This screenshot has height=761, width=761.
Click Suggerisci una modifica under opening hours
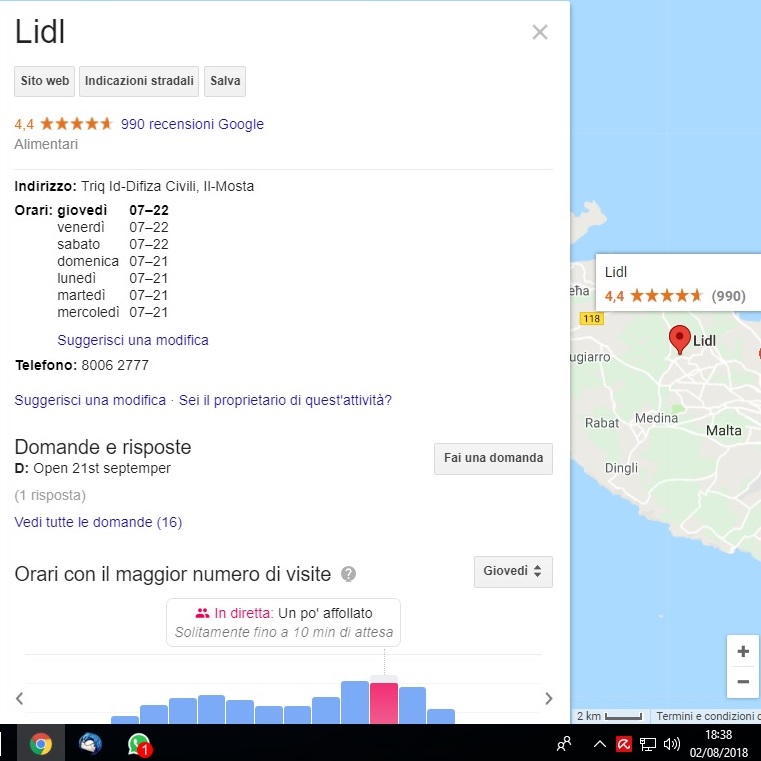point(133,340)
